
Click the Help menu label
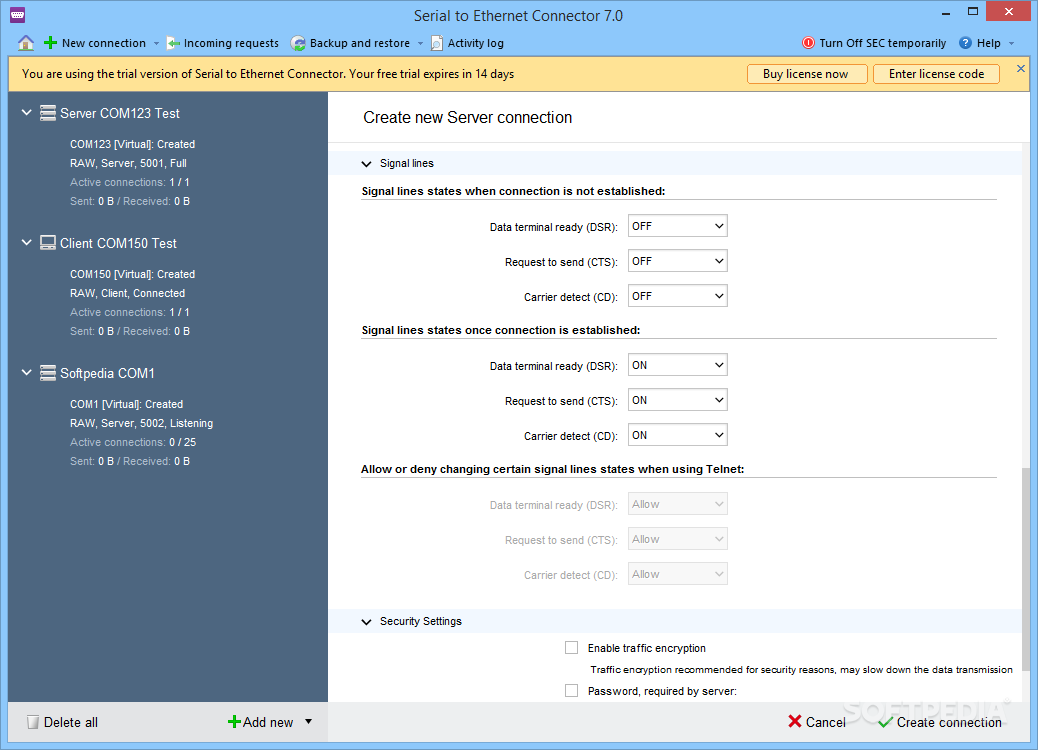tap(988, 43)
